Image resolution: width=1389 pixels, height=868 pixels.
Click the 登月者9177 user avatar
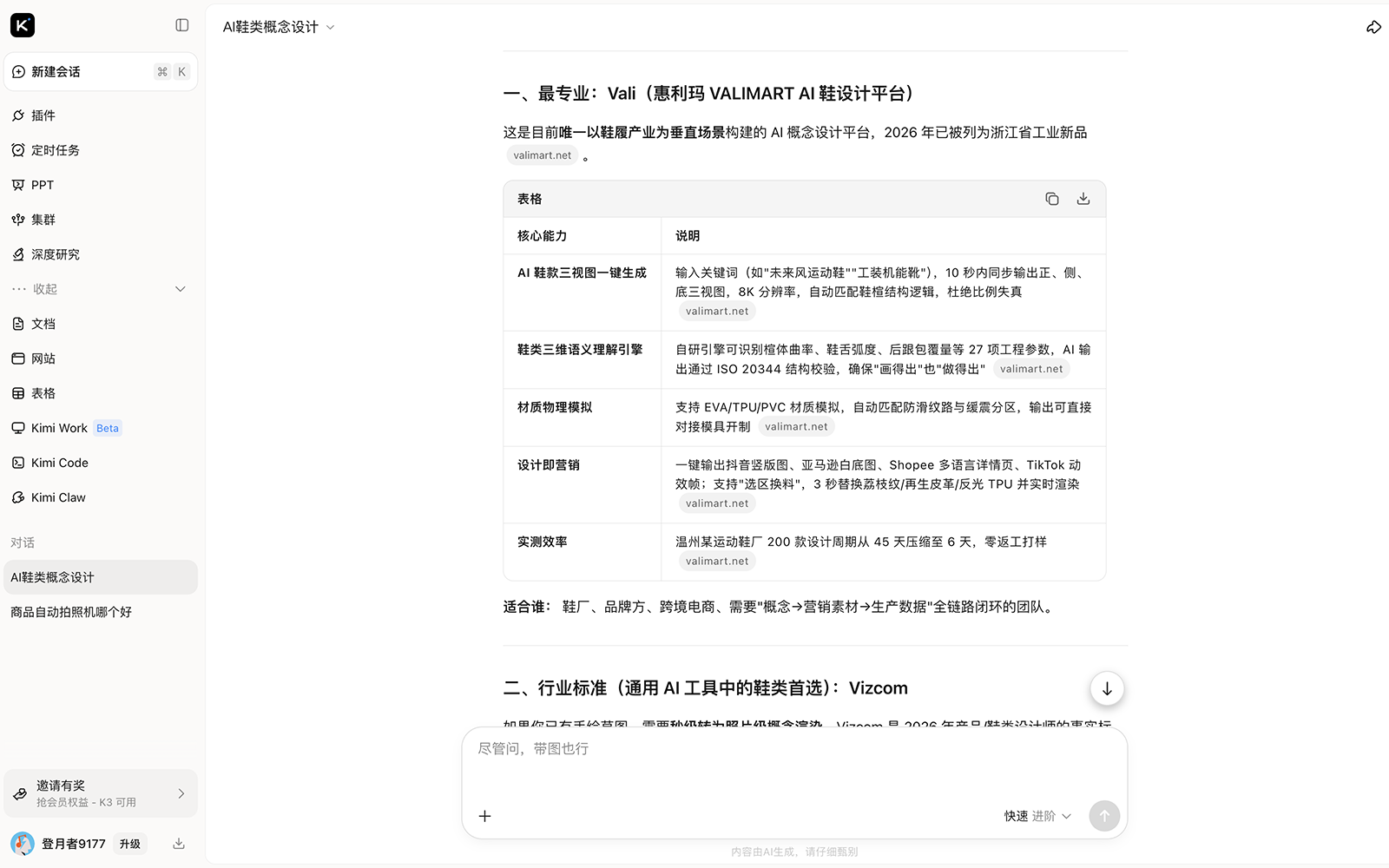pyautogui.click(x=23, y=844)
